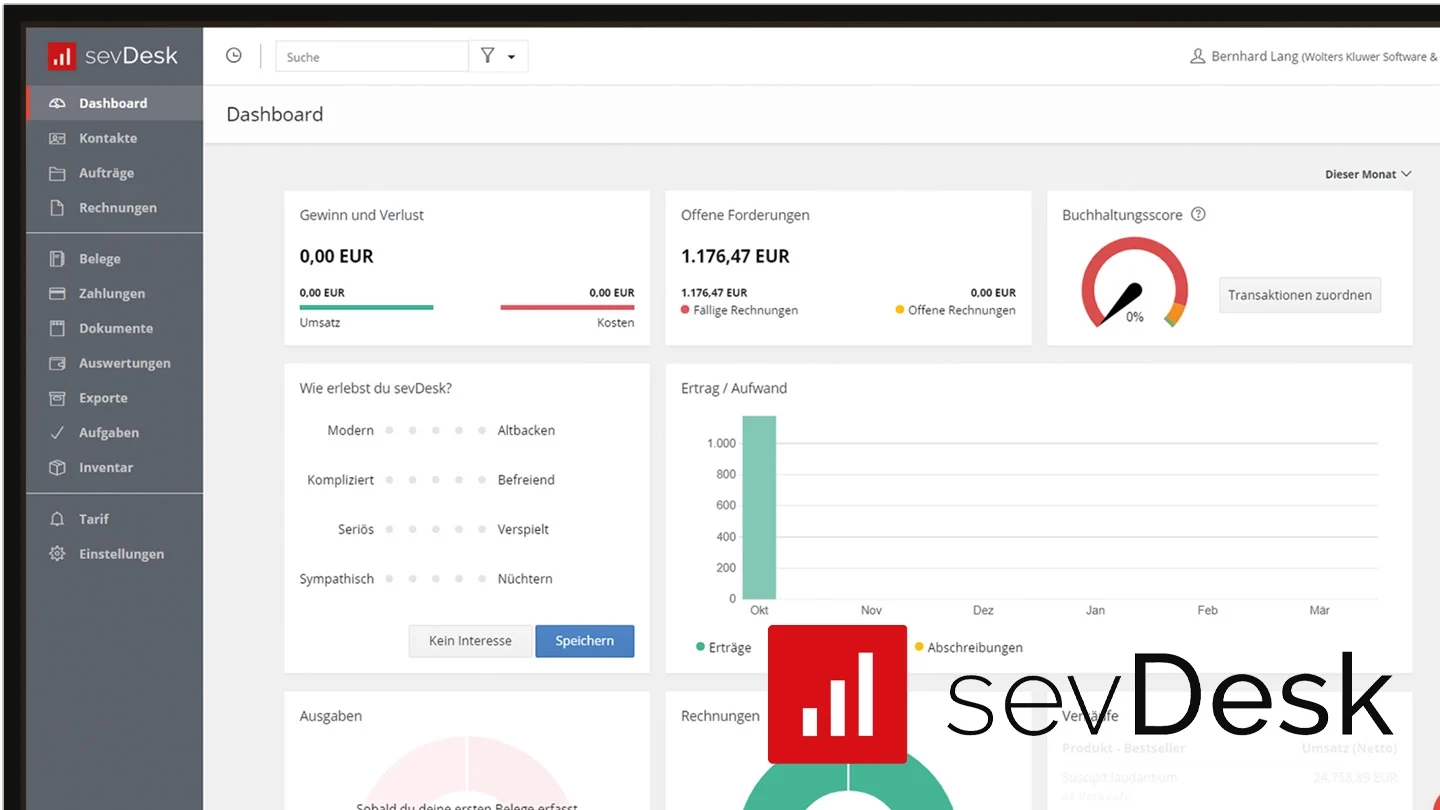
Task: Click the Aufgaben checkmark icon
Action: tap(57, 433)
